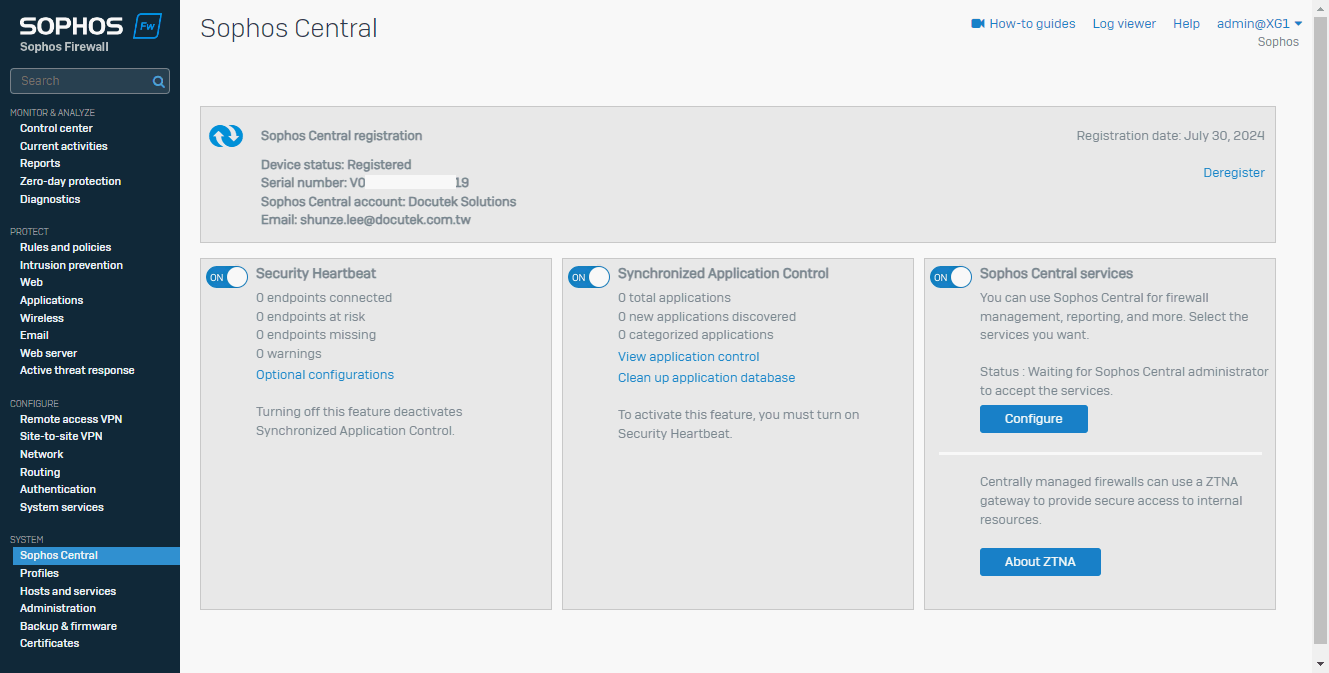Go to Reports in sidebar
Screen dimensions: 1329x673
click(40, 163)
